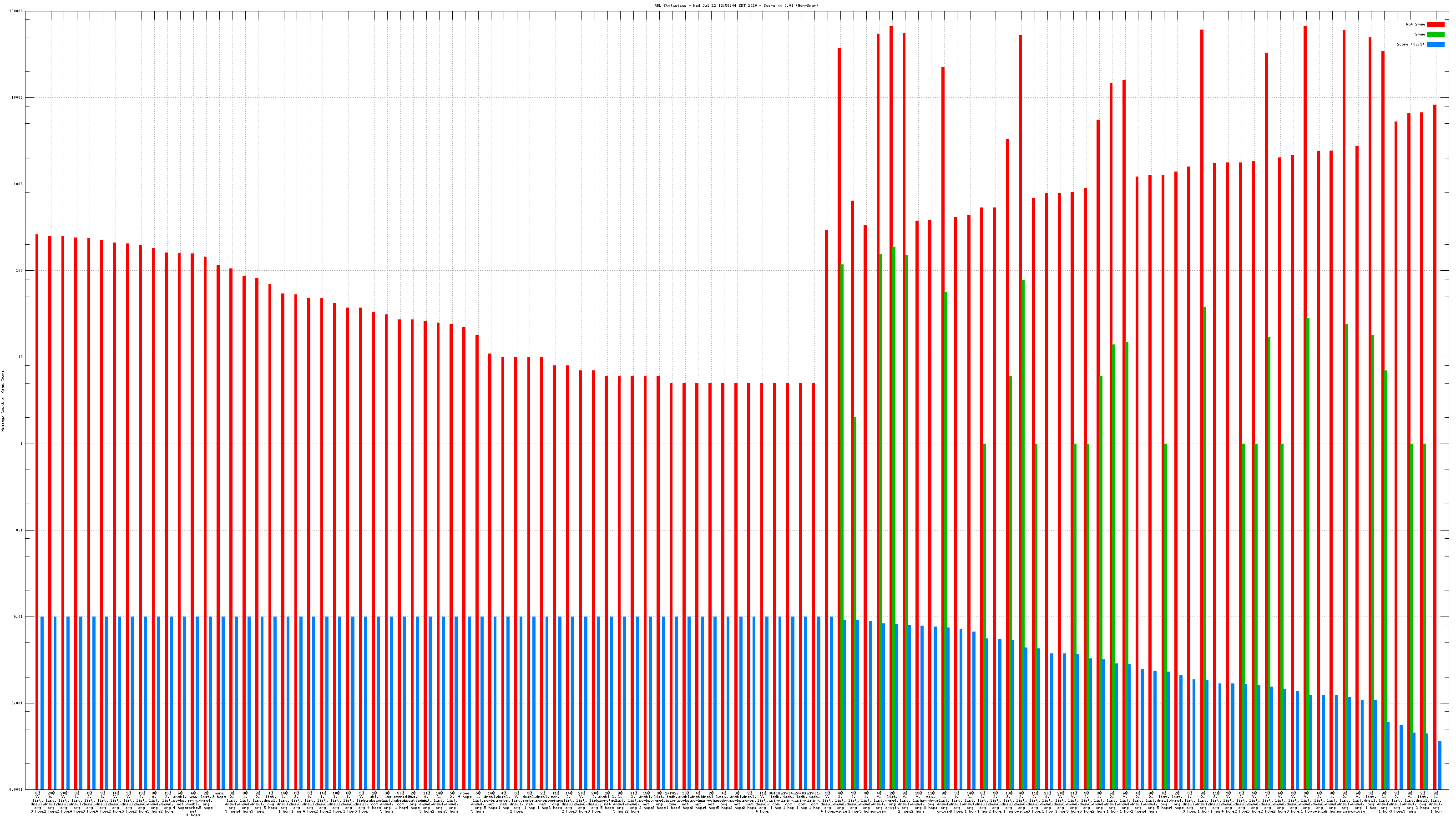
Task: Click the vertical 'Message Count or Spam Score' axis title
Action: [x=3, y=400]
